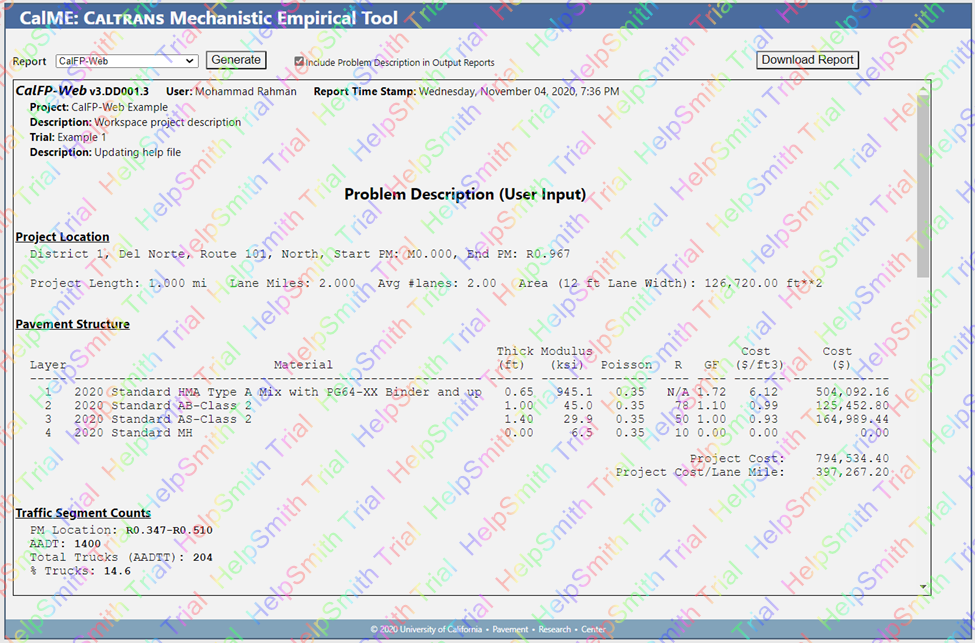Screen dimensions: 975x643
Task: Click the Project Cost/Lane Mile value 397,267.20
Action: [x=853, y=472]
